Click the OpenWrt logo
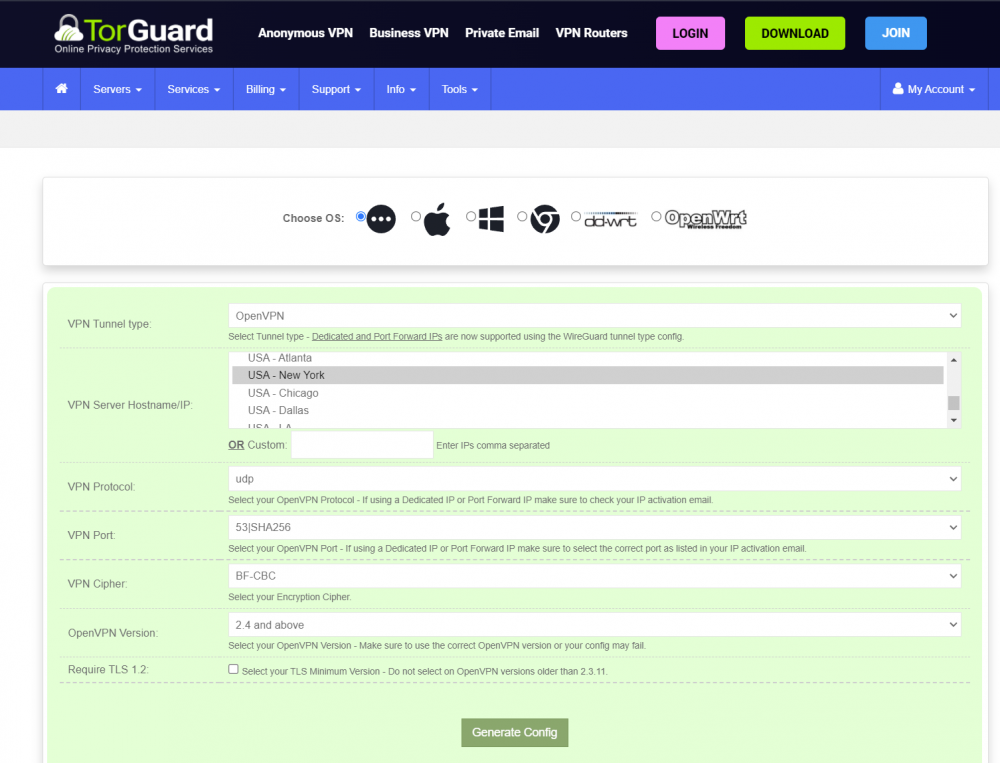The height and width of the screenshot is (763, 1000). [705, 219]
